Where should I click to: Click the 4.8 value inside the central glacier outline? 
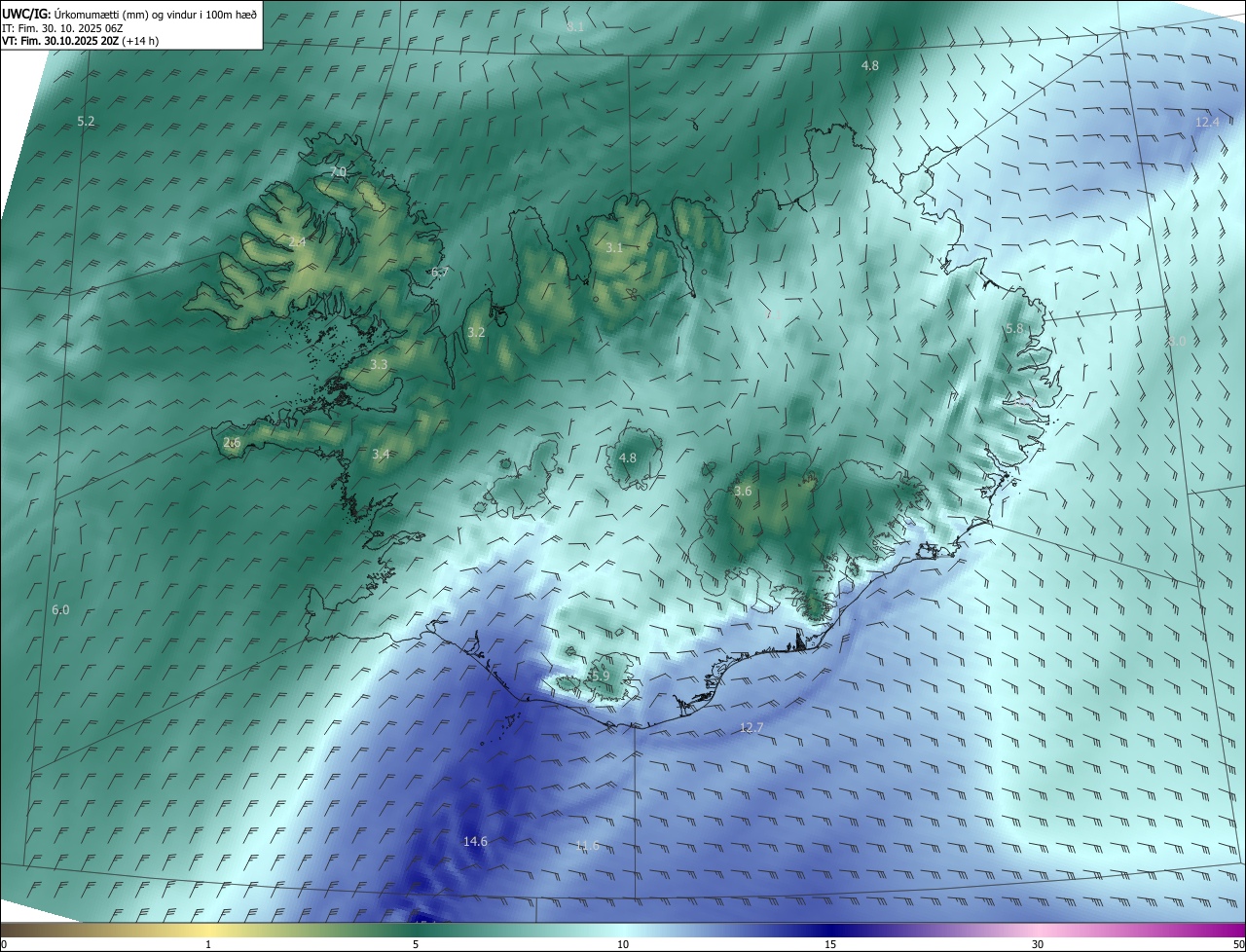point(628,458)
